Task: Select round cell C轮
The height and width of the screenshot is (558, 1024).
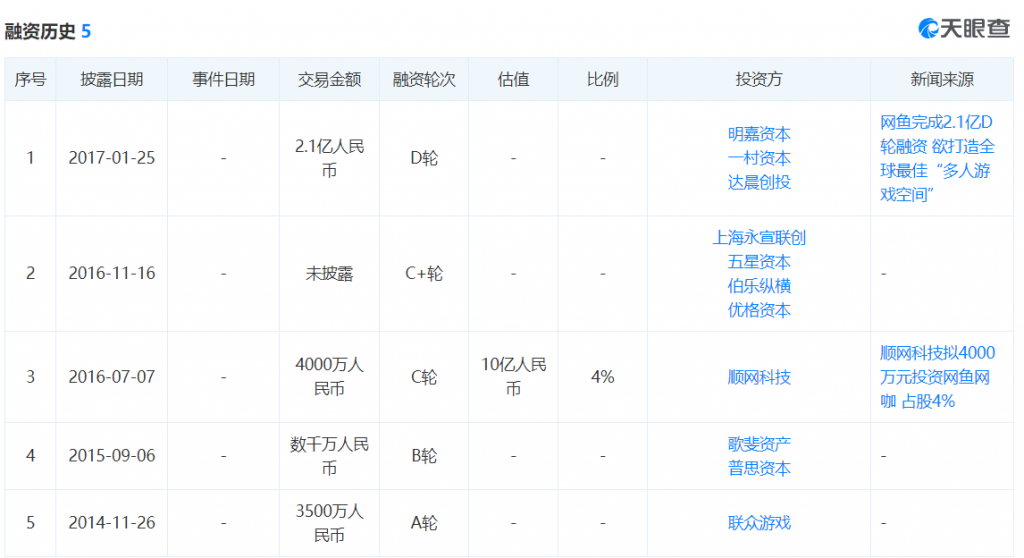Action: 424,377
